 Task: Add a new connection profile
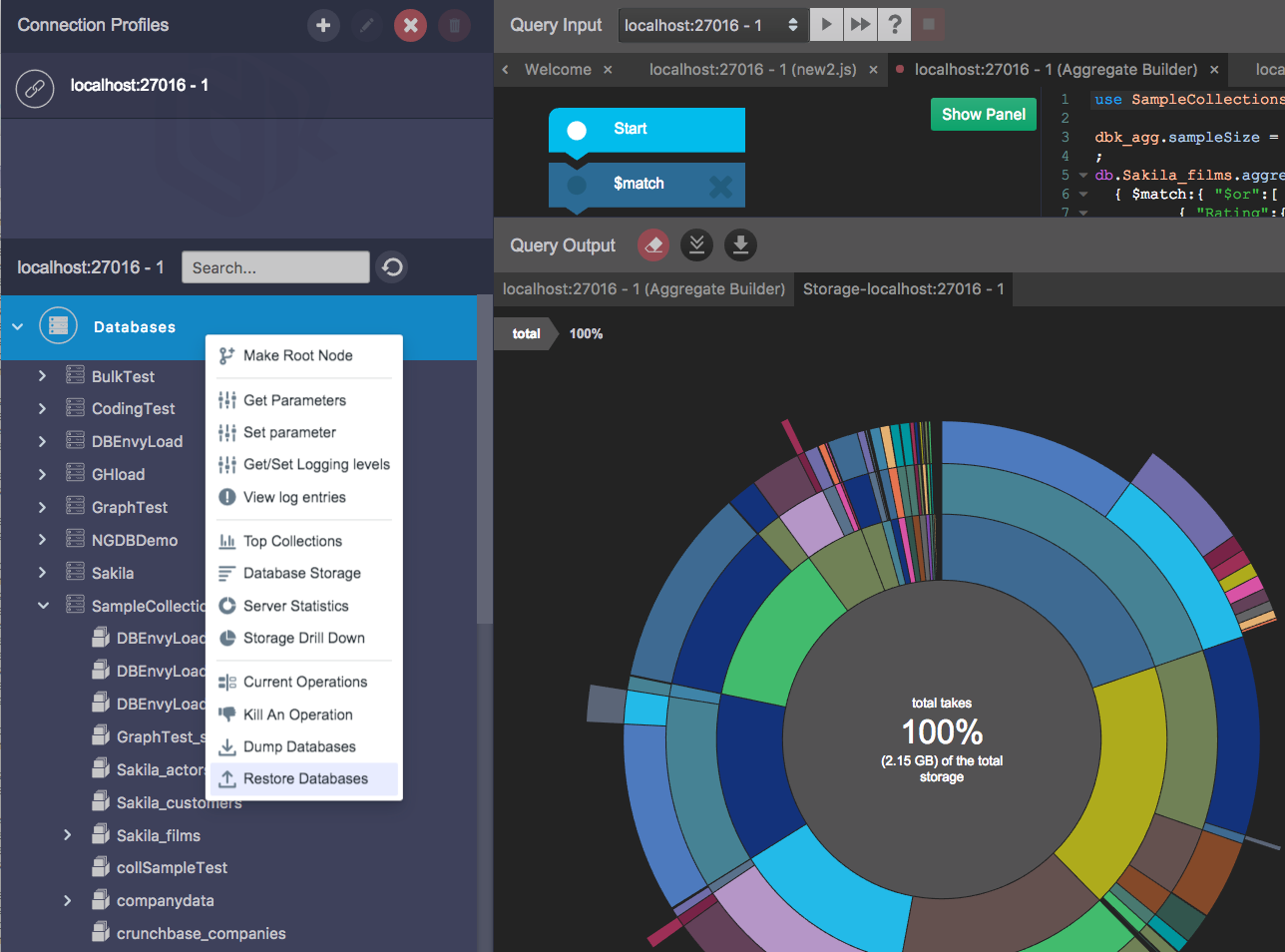[x=323, y=25]
